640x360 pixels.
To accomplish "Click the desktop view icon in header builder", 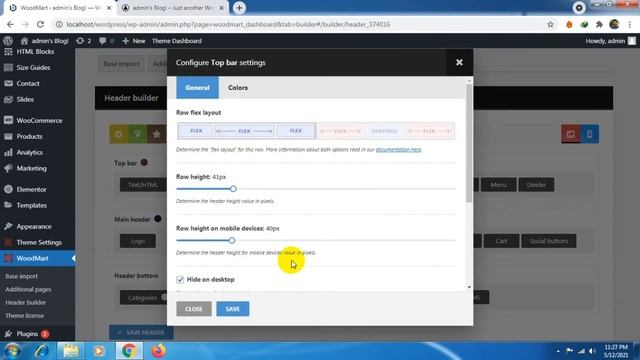I will [x=571, y=134].
